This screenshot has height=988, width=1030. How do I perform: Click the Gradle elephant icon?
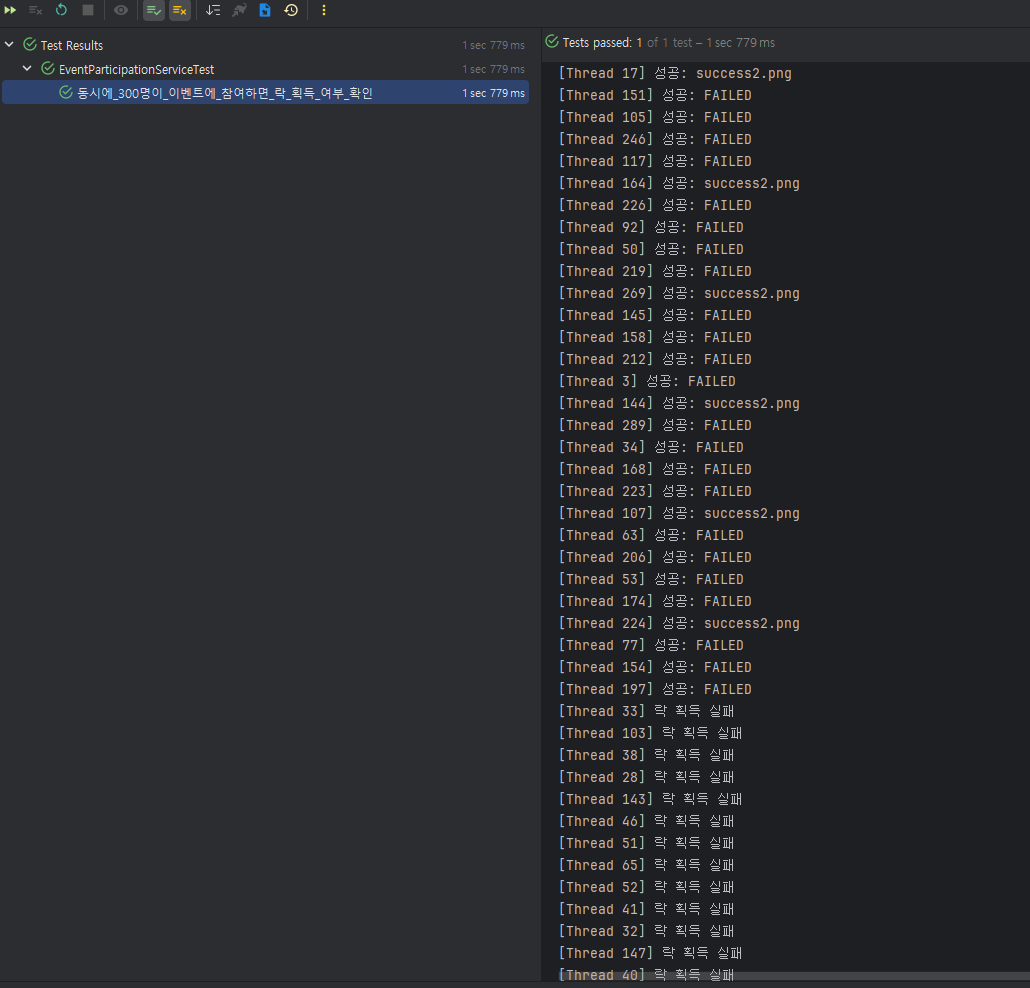tap(239, 11)
